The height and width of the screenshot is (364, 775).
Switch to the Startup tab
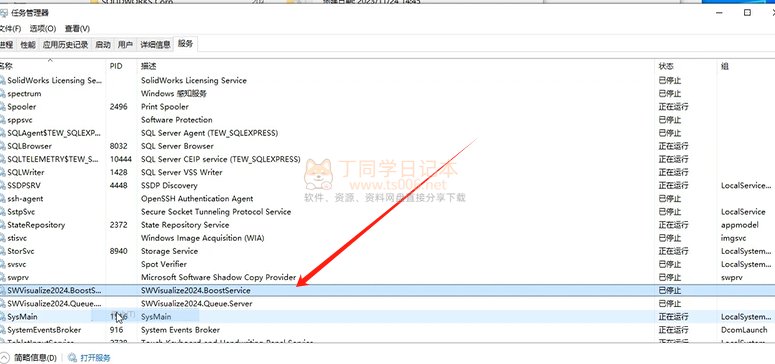pyautogui.click(x=103, y=45)
